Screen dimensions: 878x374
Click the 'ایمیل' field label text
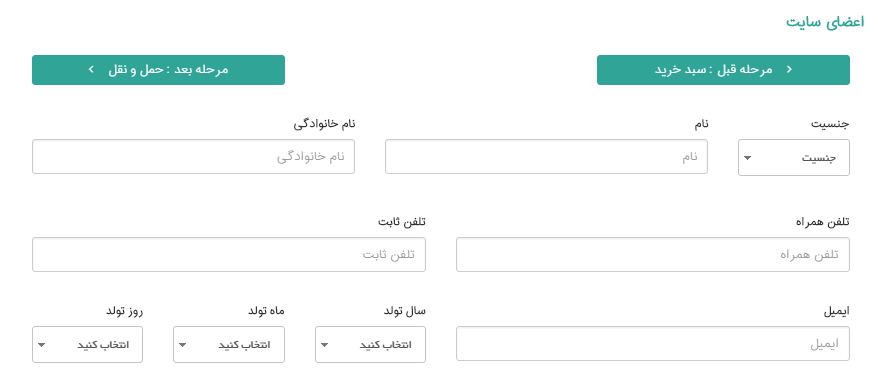(x=837, y=311)
